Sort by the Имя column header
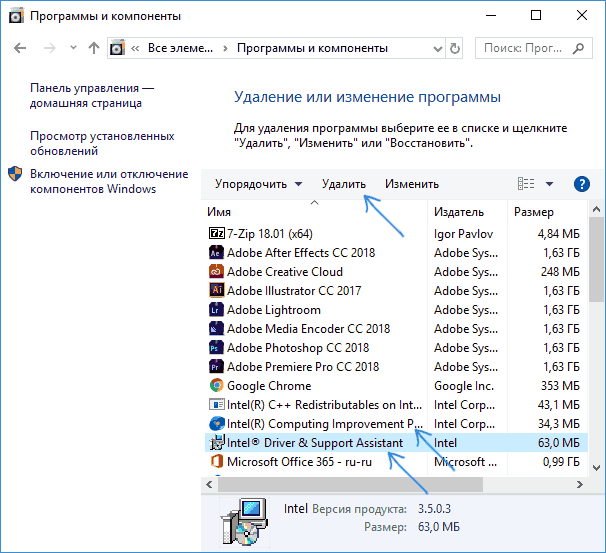 [x=219, y=212]
